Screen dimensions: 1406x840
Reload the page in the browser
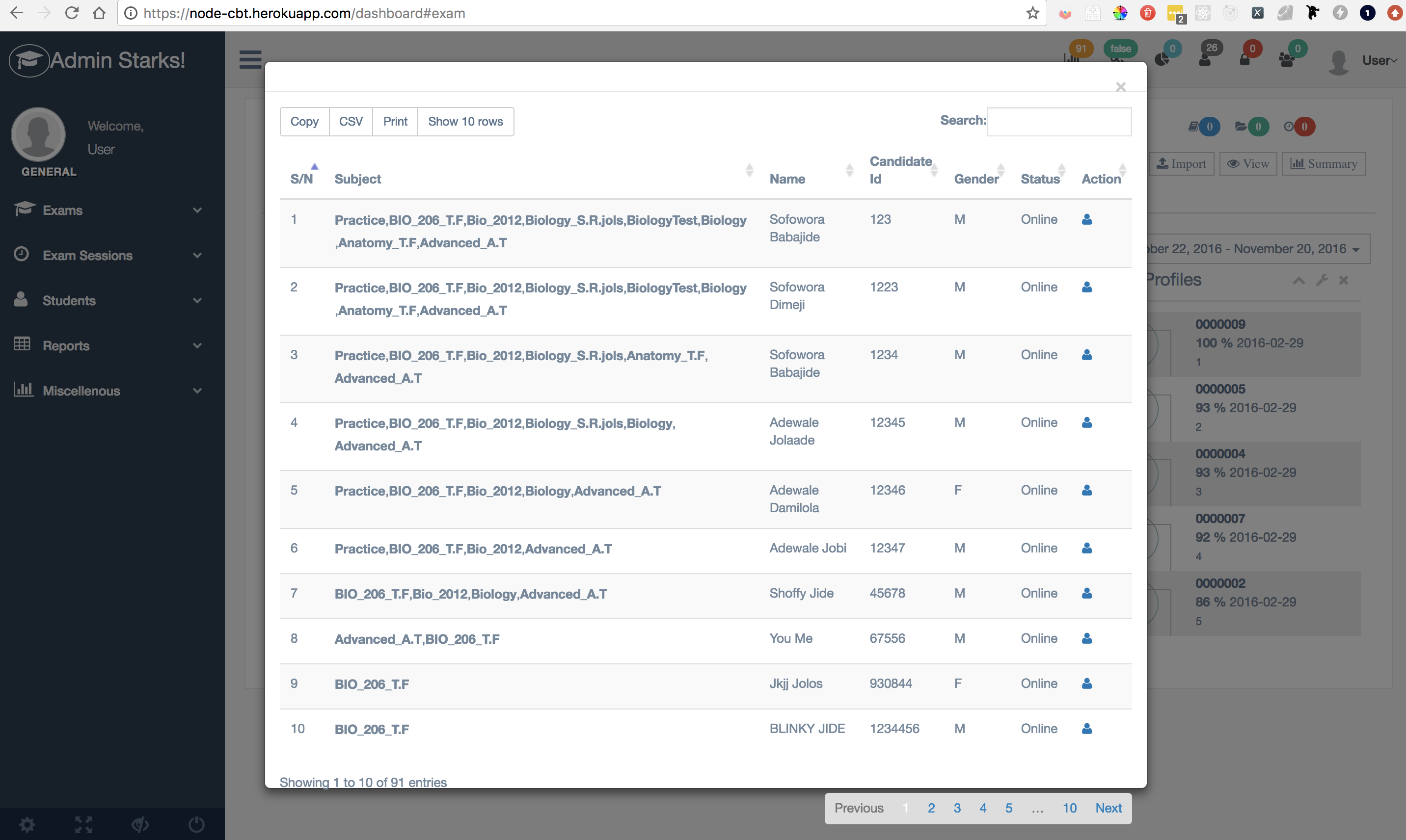(71, 13)
